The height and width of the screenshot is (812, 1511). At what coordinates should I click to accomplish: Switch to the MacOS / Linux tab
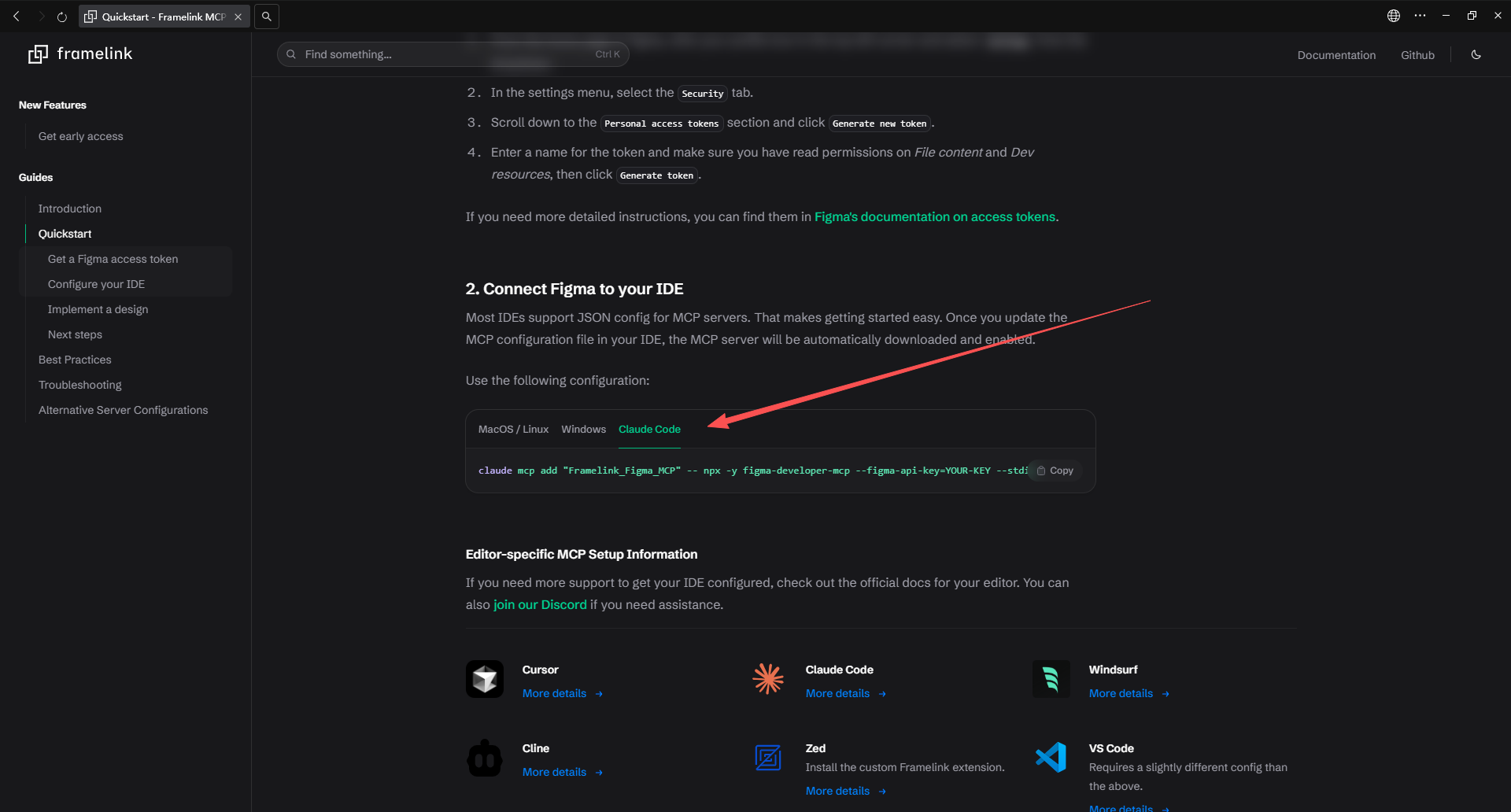tap(513, 429)
